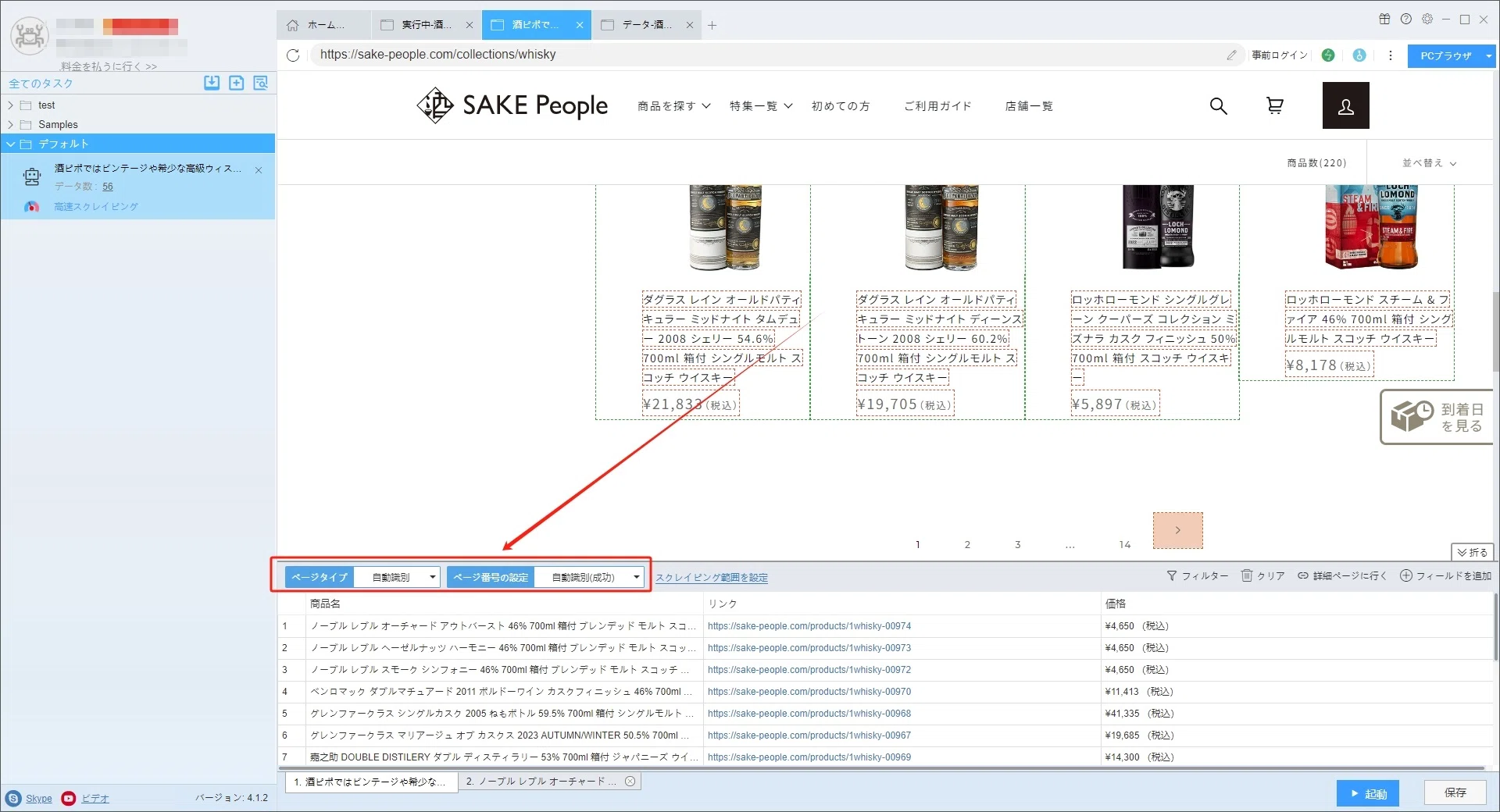Expand the test folder
Image resolution: width=1500 pixels, height=812 pixels.
tap(11, 105)
